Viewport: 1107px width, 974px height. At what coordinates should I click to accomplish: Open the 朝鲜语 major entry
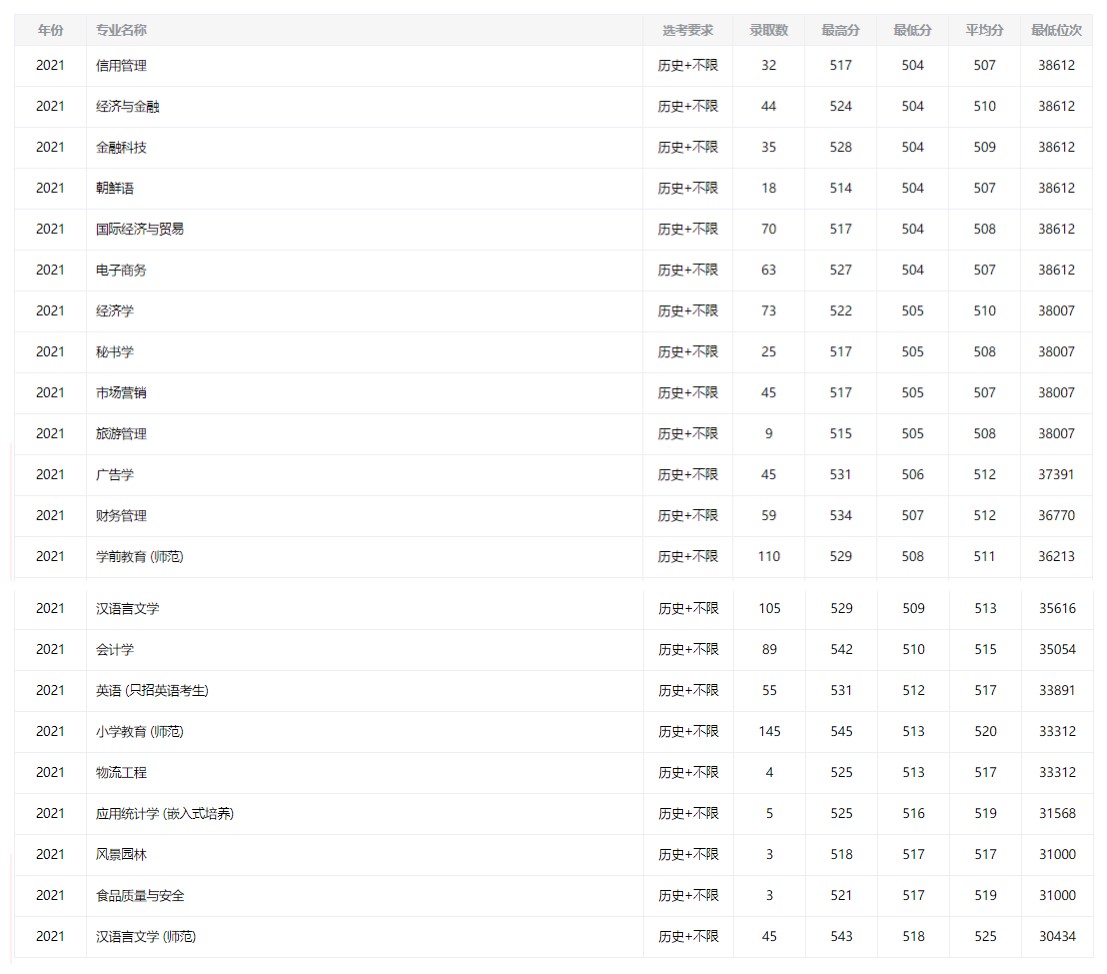115,189
